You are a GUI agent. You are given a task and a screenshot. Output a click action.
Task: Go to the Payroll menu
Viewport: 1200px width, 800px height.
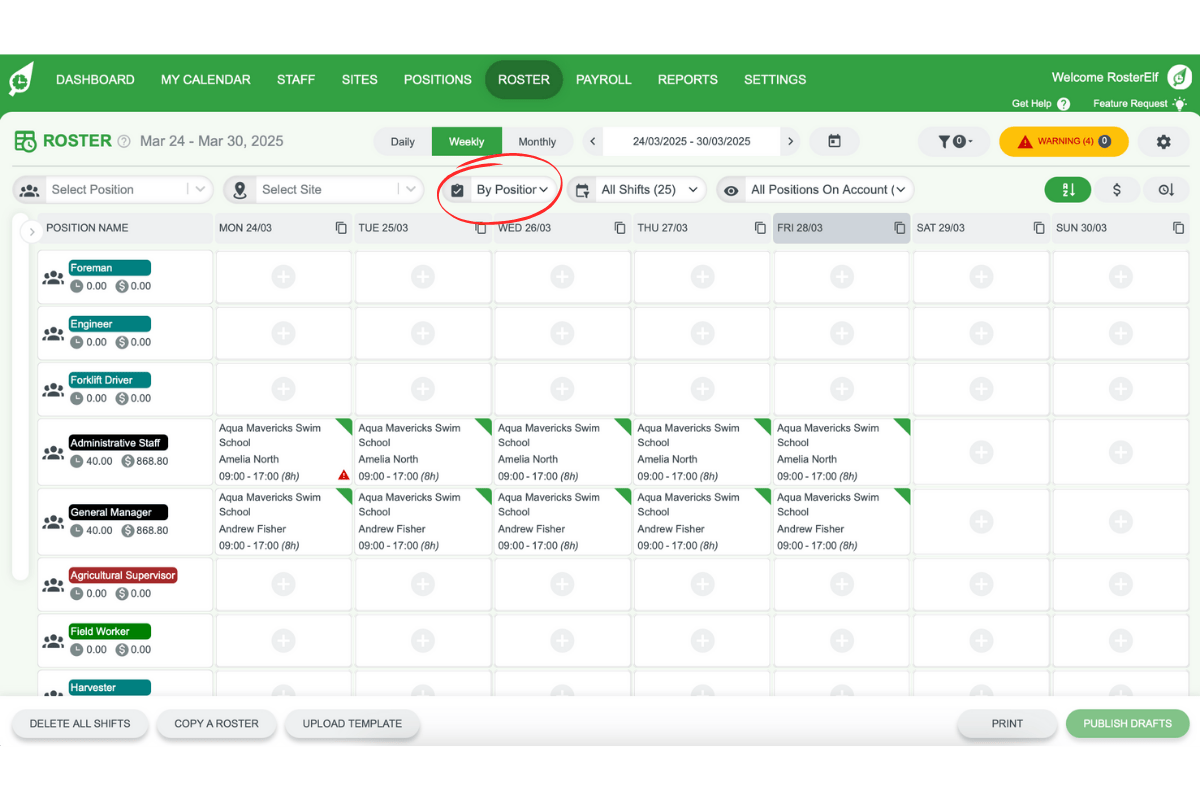pos(603,80)
